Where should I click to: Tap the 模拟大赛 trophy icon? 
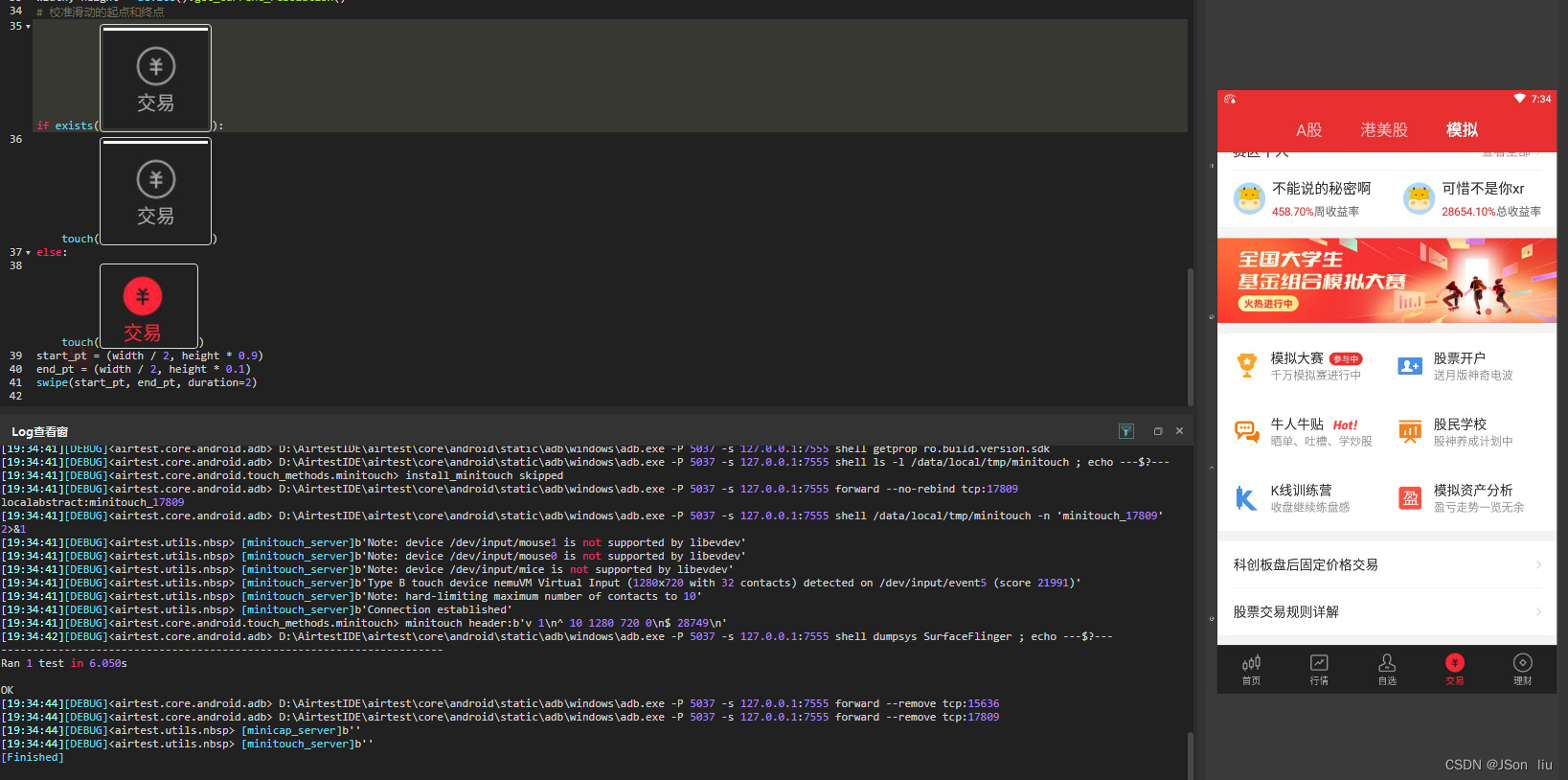(x=1246, y=365)
